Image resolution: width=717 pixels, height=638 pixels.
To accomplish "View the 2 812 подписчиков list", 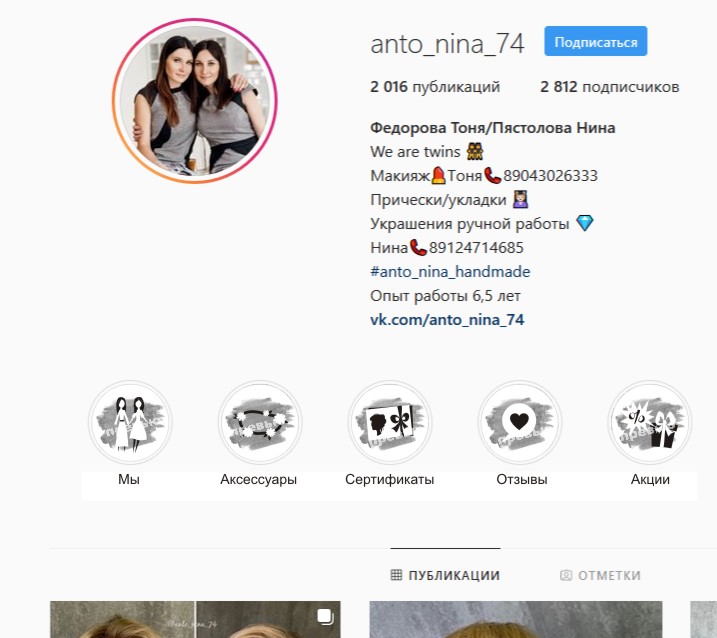I will [x=610, y=86].
